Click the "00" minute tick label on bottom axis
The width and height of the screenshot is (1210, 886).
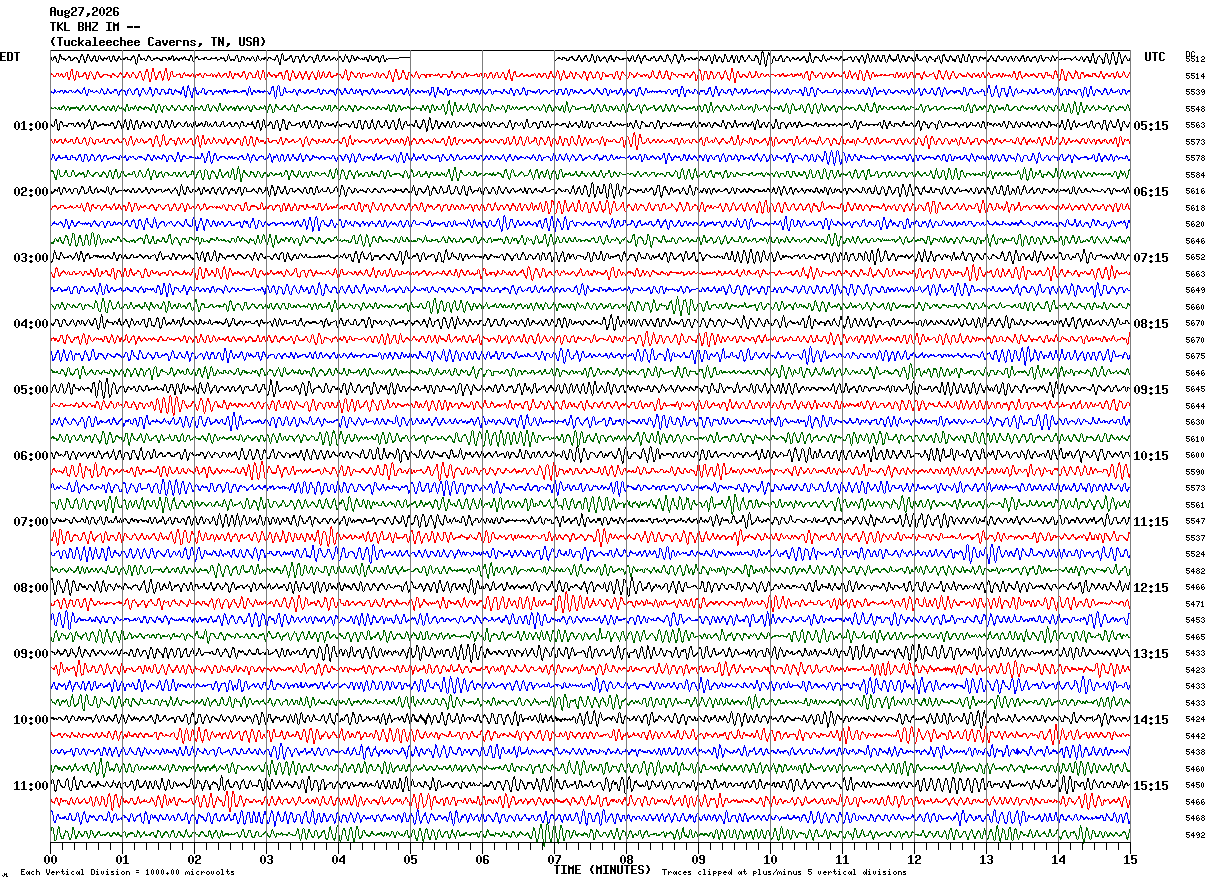point(50,859)
